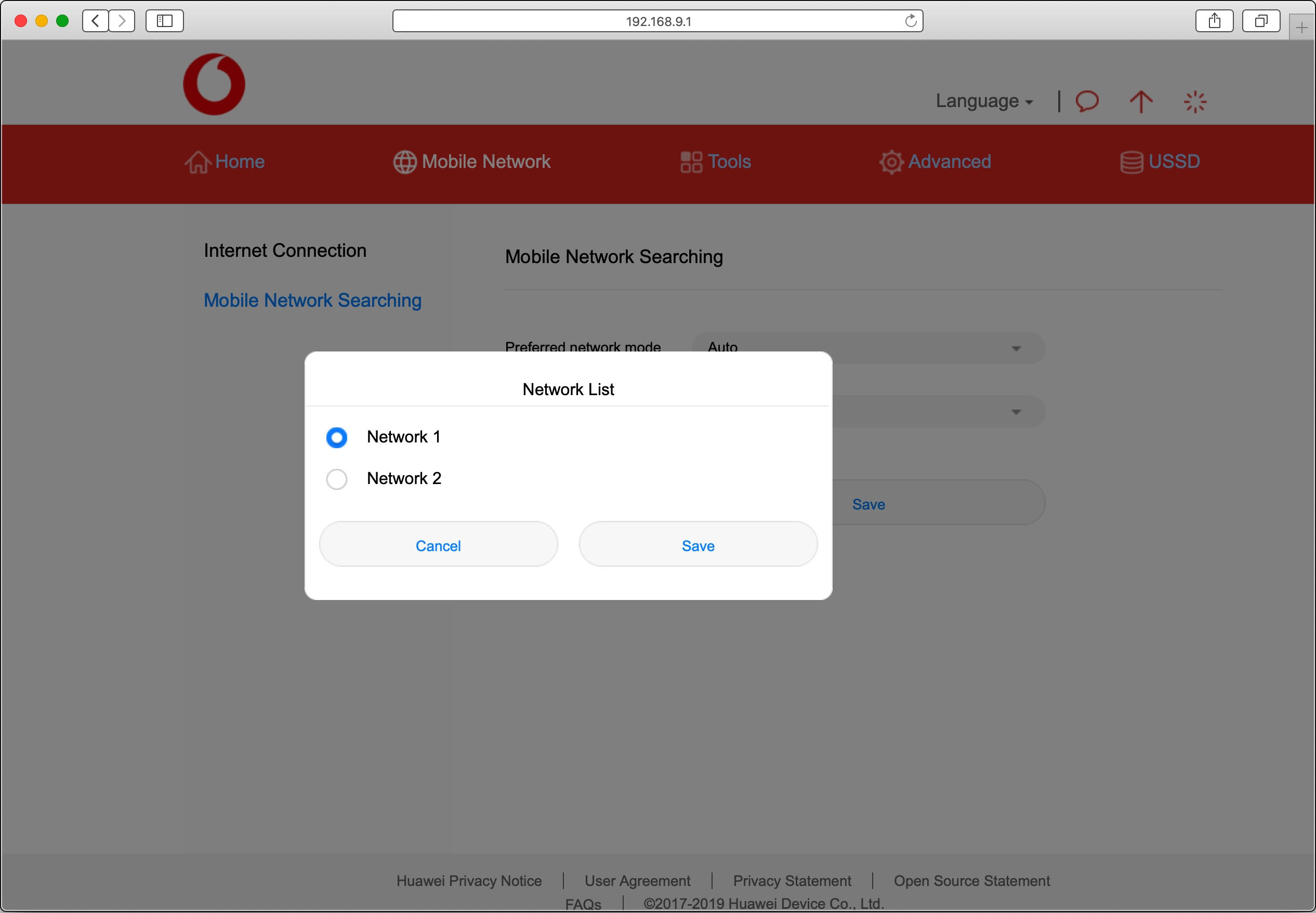Select the Network 2 radio button
The height and width of the screenshot is (913, 1316).
tap(336, 478)
